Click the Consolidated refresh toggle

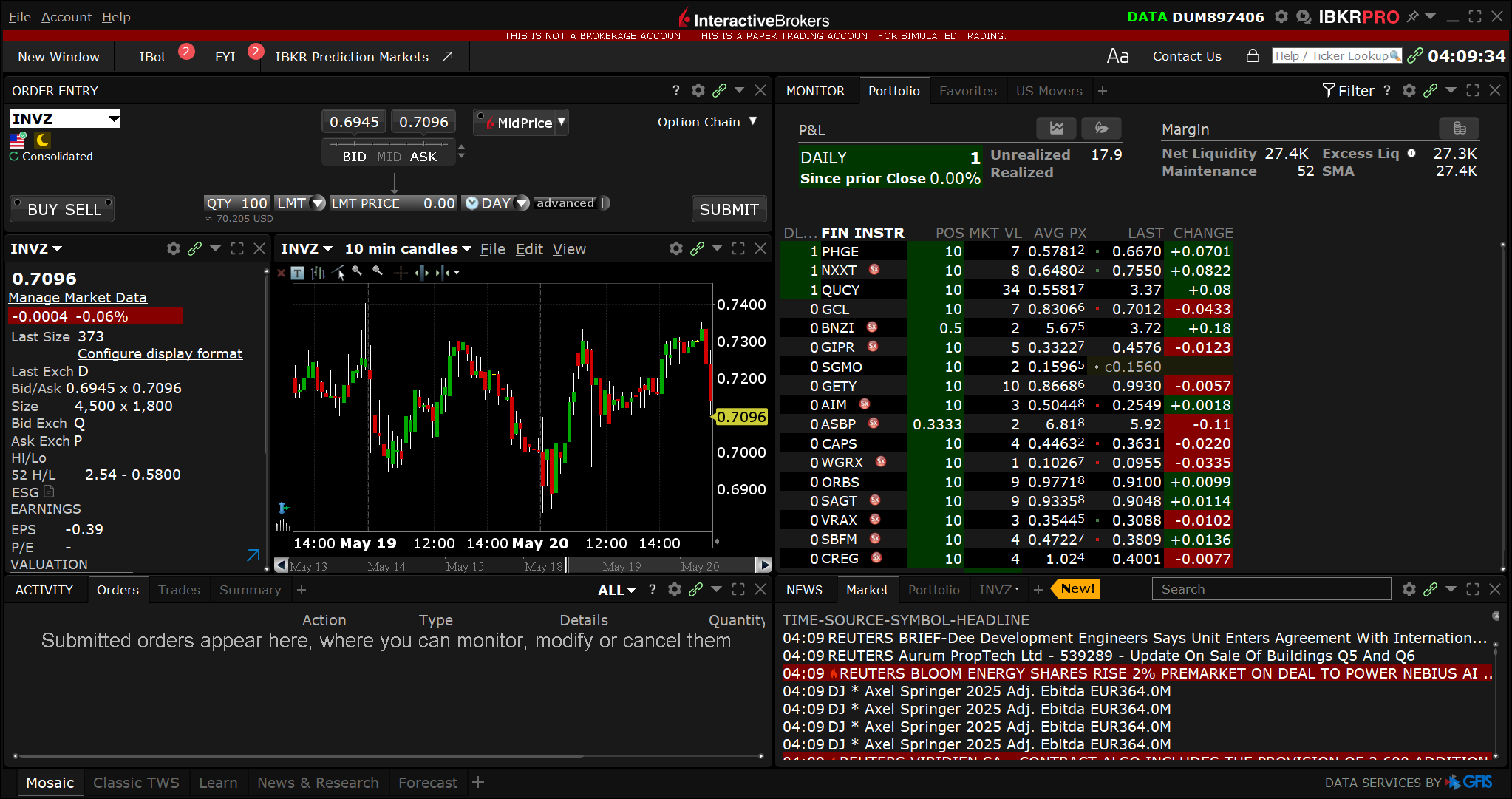14,156
